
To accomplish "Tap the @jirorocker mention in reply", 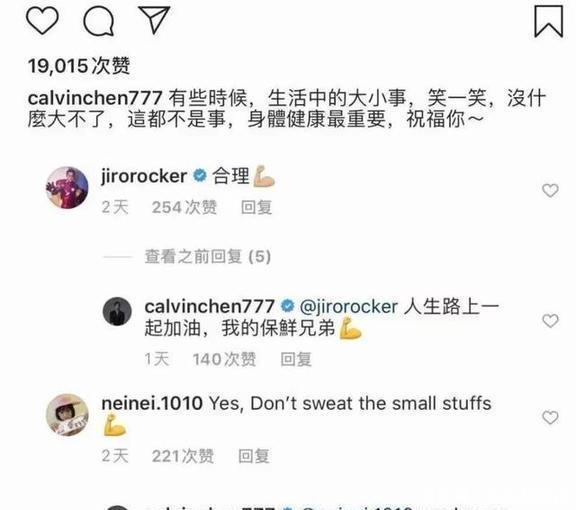I will tap(349, 306).
